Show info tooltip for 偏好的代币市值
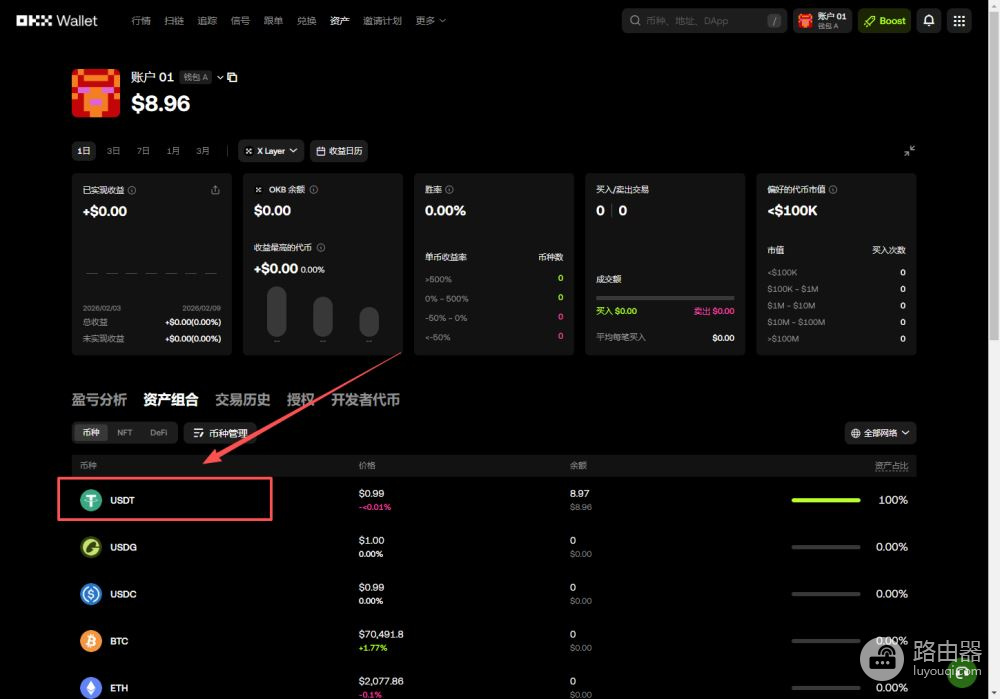This screenshot has height=699, width=1000. pyautogui.click(x=833, y=189)
